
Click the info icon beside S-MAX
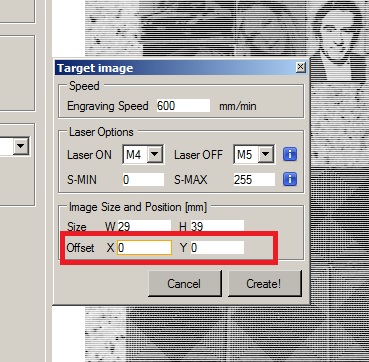[290, 179]
